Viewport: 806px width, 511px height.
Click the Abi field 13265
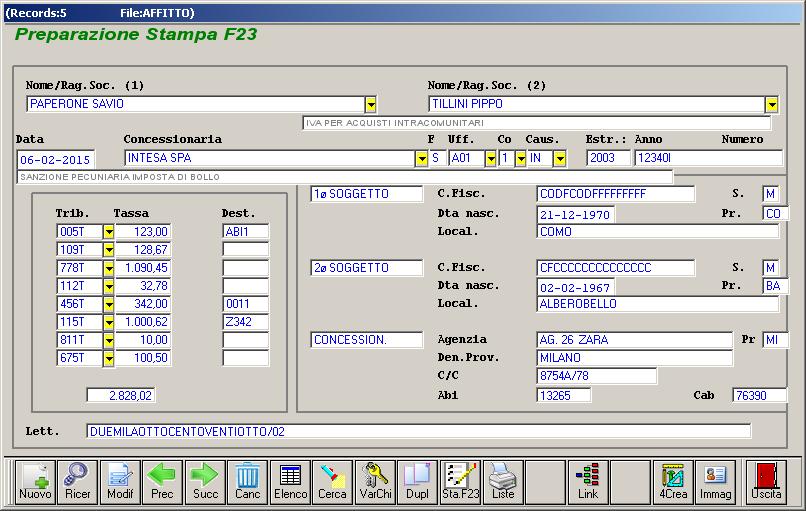pyautogui.click(x=563, y=395)
